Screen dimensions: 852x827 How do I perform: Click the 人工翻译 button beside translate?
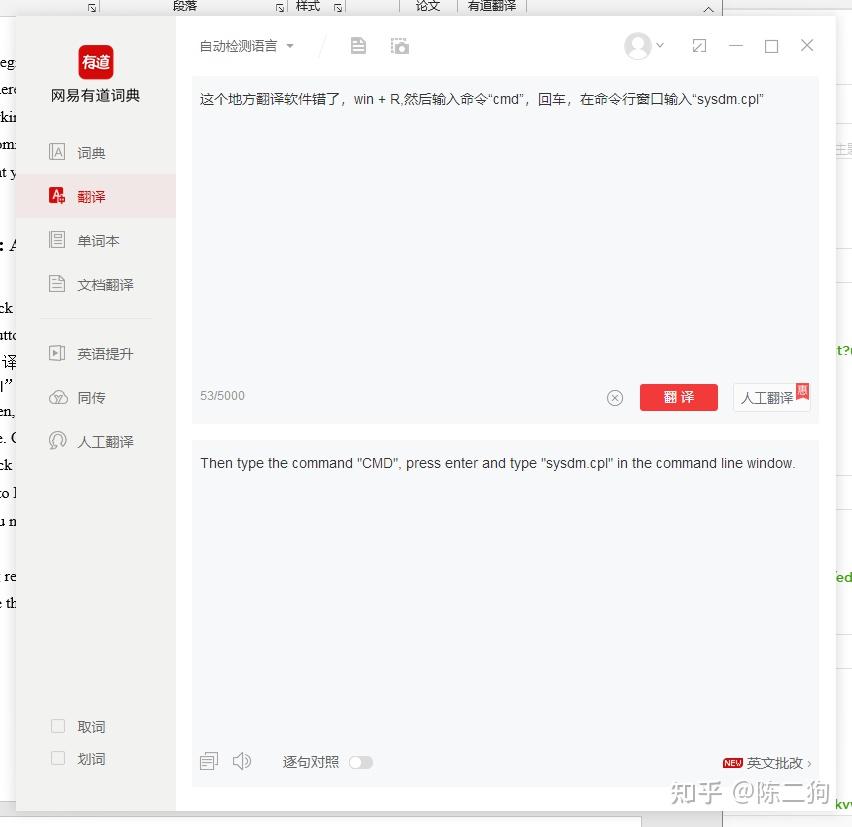[x=772, y=397]
